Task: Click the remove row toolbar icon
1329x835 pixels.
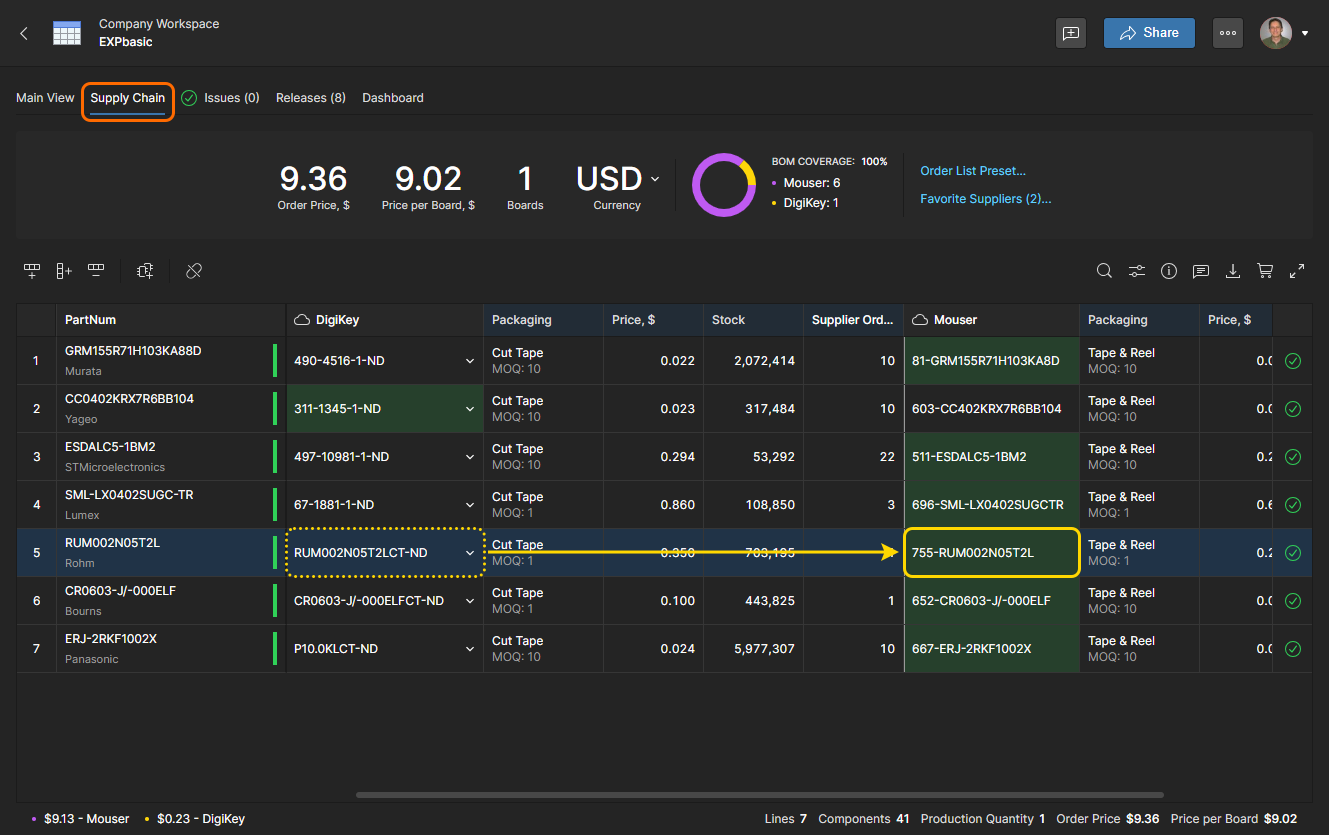Action: (96, 270)
